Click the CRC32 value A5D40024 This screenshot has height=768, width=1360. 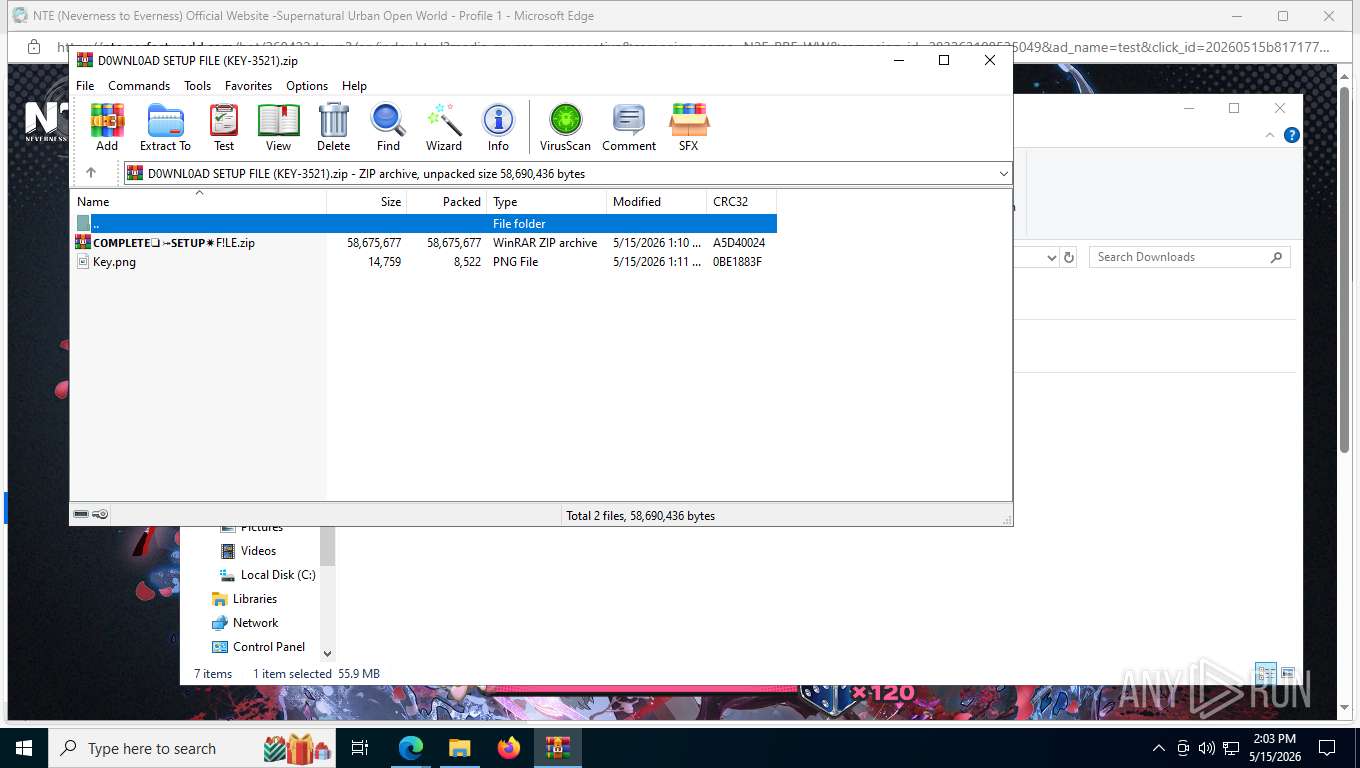tap(739, 242)
